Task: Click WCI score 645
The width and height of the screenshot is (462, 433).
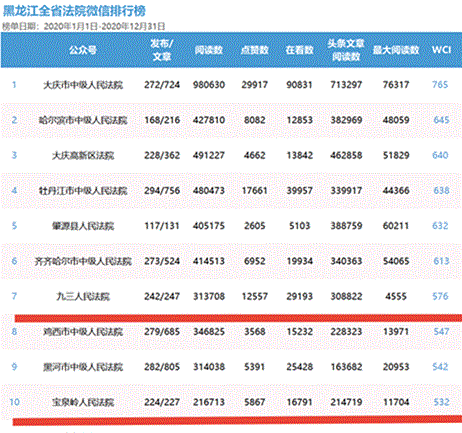Action: pyautogui.click(x=441, y=120)
